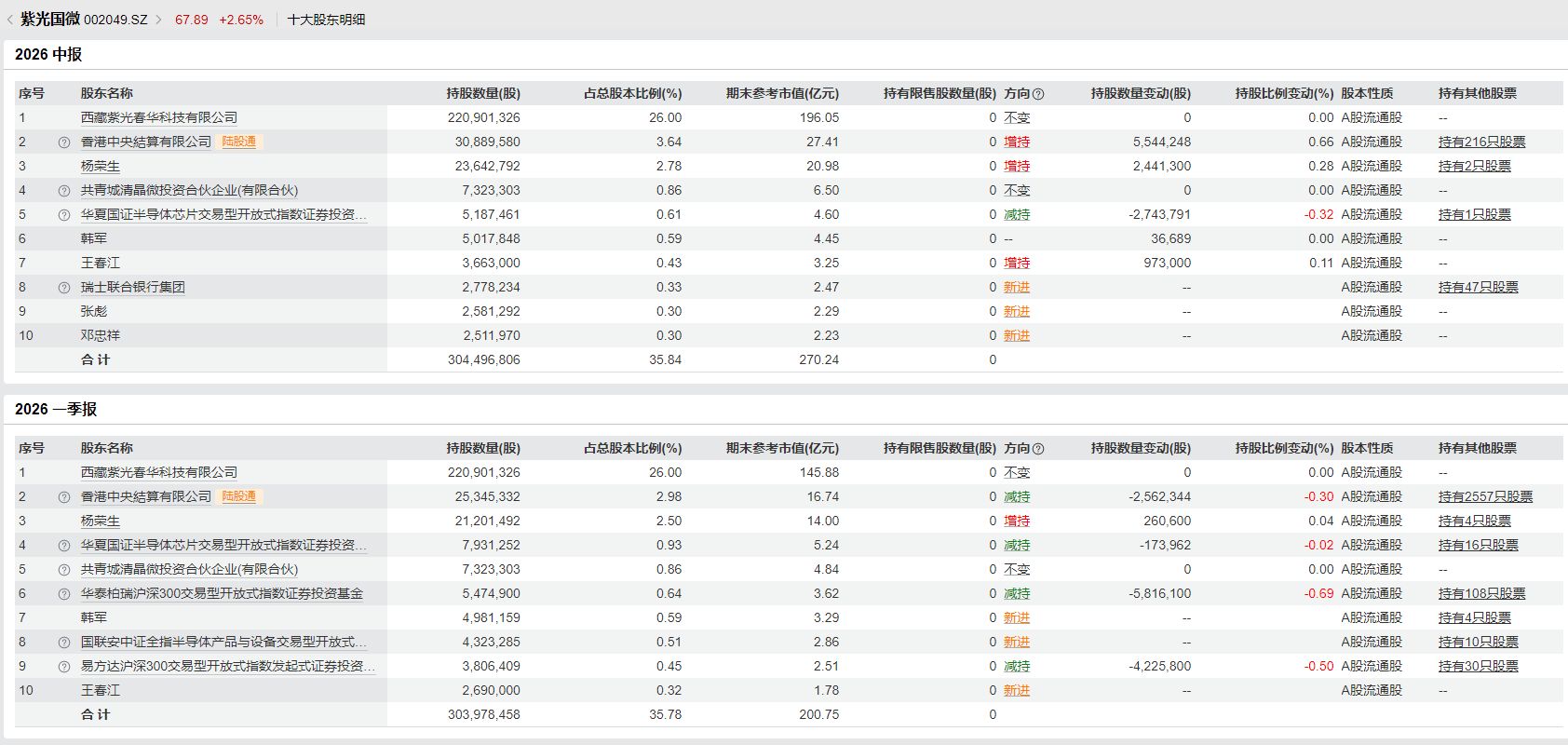1568x745 pixels.
Task: Click the info icon beside 华夏国证半导体芯片 in 2026 一季报
Action: point(64,546)
